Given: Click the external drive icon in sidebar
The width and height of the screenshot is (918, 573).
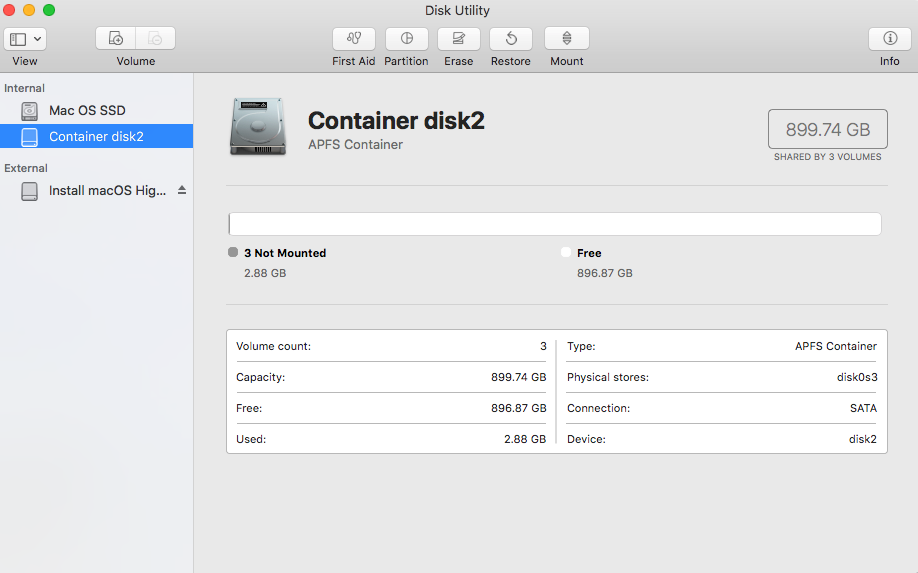Looking at the screenshot, I should point(29,191).
